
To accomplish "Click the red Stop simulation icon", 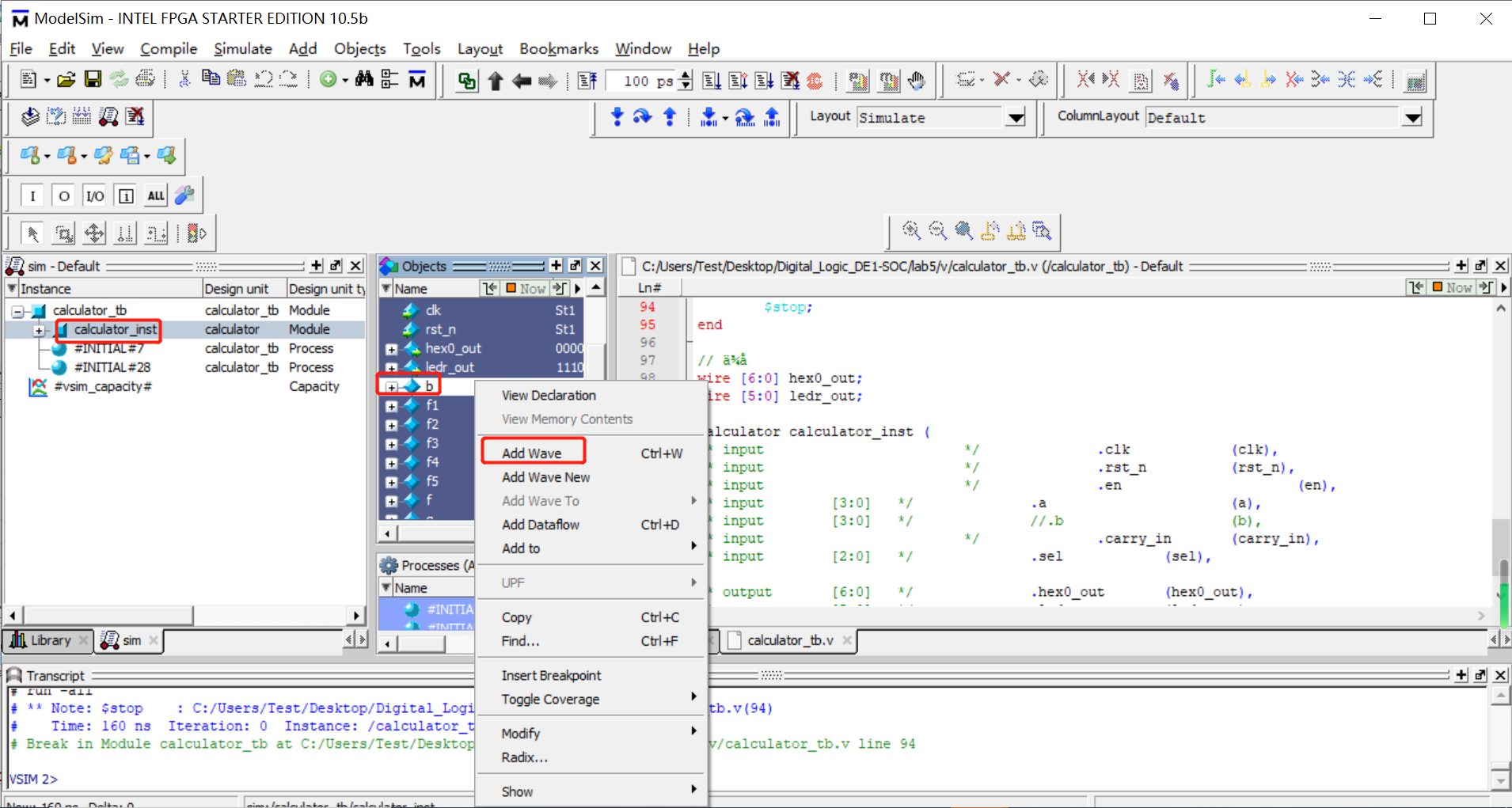I will point(815,81).
